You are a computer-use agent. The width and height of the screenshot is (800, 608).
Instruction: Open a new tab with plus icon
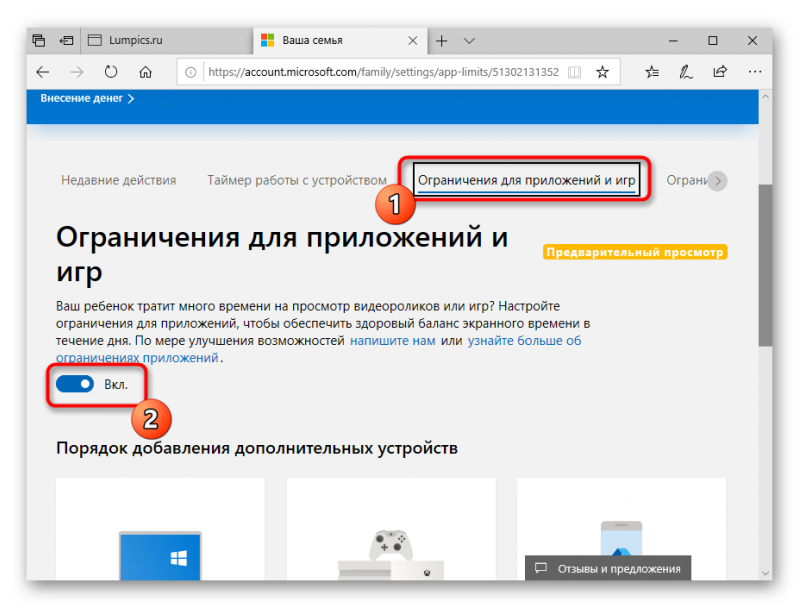[442, 41]
